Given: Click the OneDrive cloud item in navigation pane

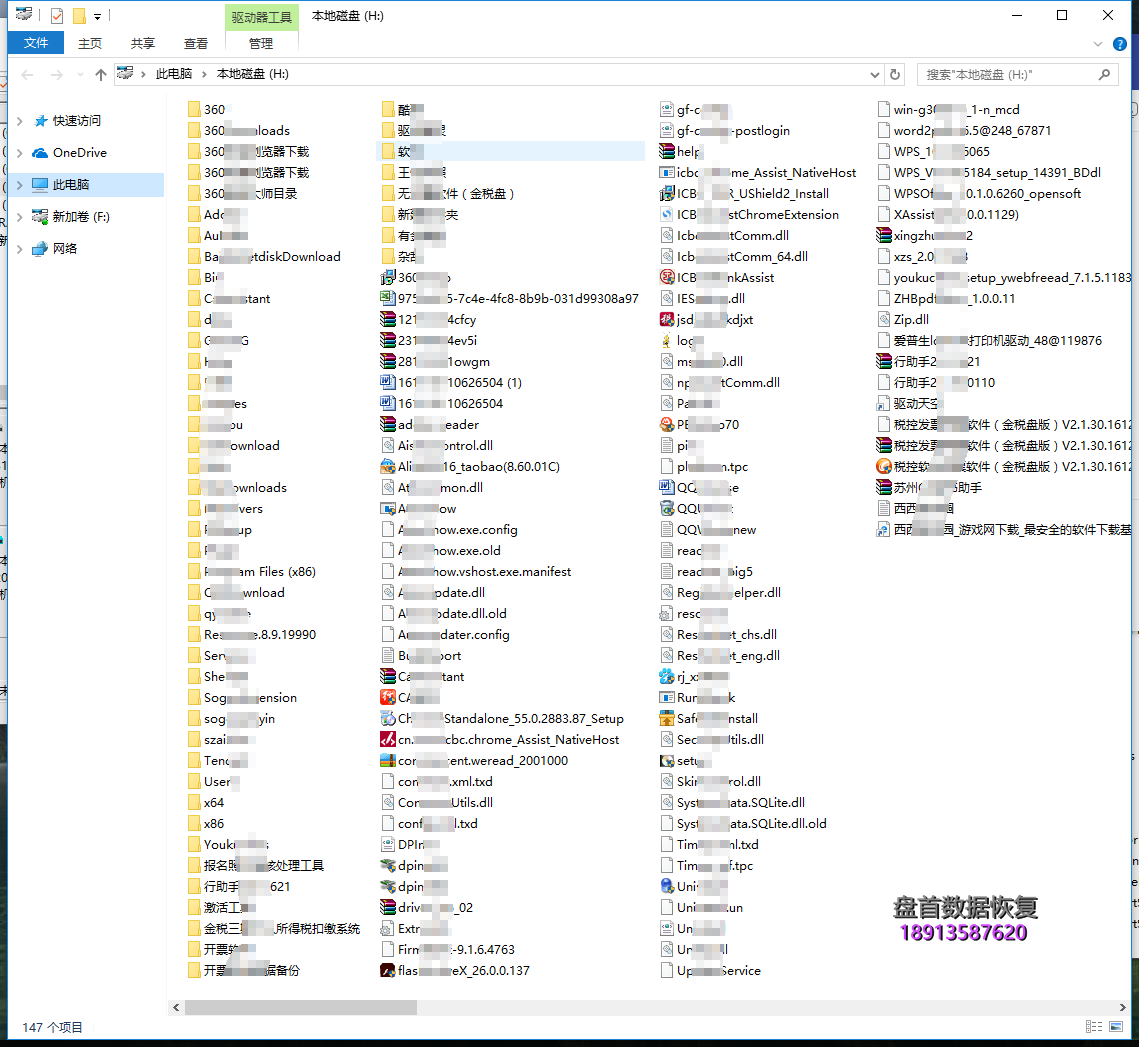Looking at the screenshot, I should (x=79, y=153).
